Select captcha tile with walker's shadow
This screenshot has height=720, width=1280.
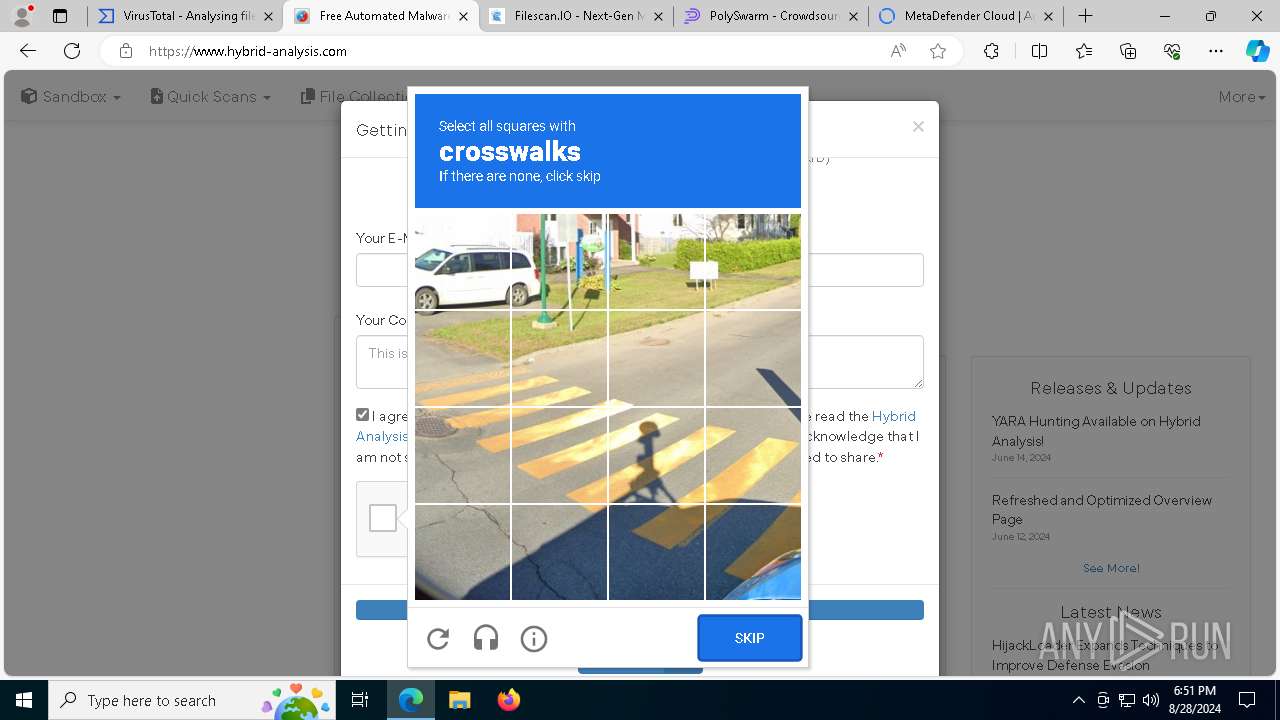click(656, 455)
